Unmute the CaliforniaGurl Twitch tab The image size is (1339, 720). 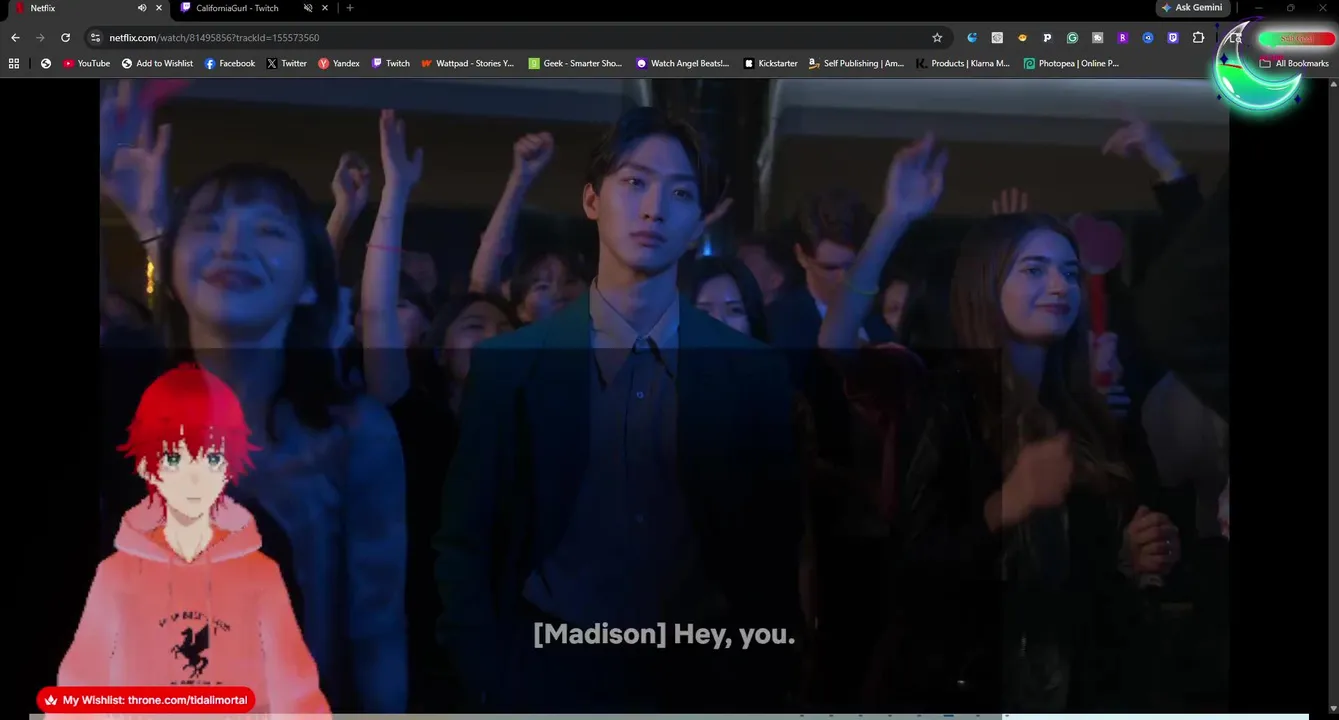click(x=307, y=8)
